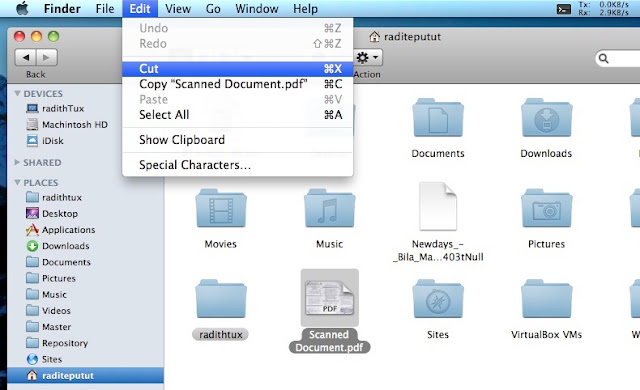Select the Downloads folder icon
The image size is (640, 390).
coord(547,117)
